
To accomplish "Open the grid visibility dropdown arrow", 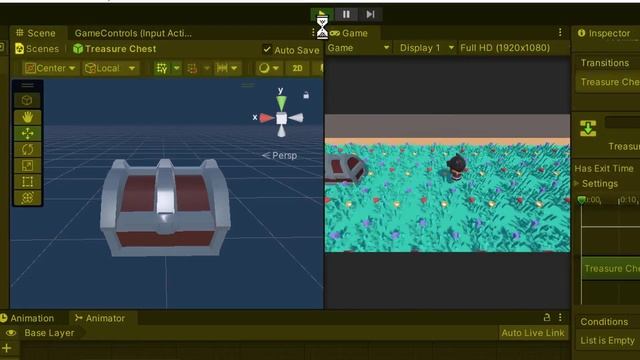I will coord(176,68).
